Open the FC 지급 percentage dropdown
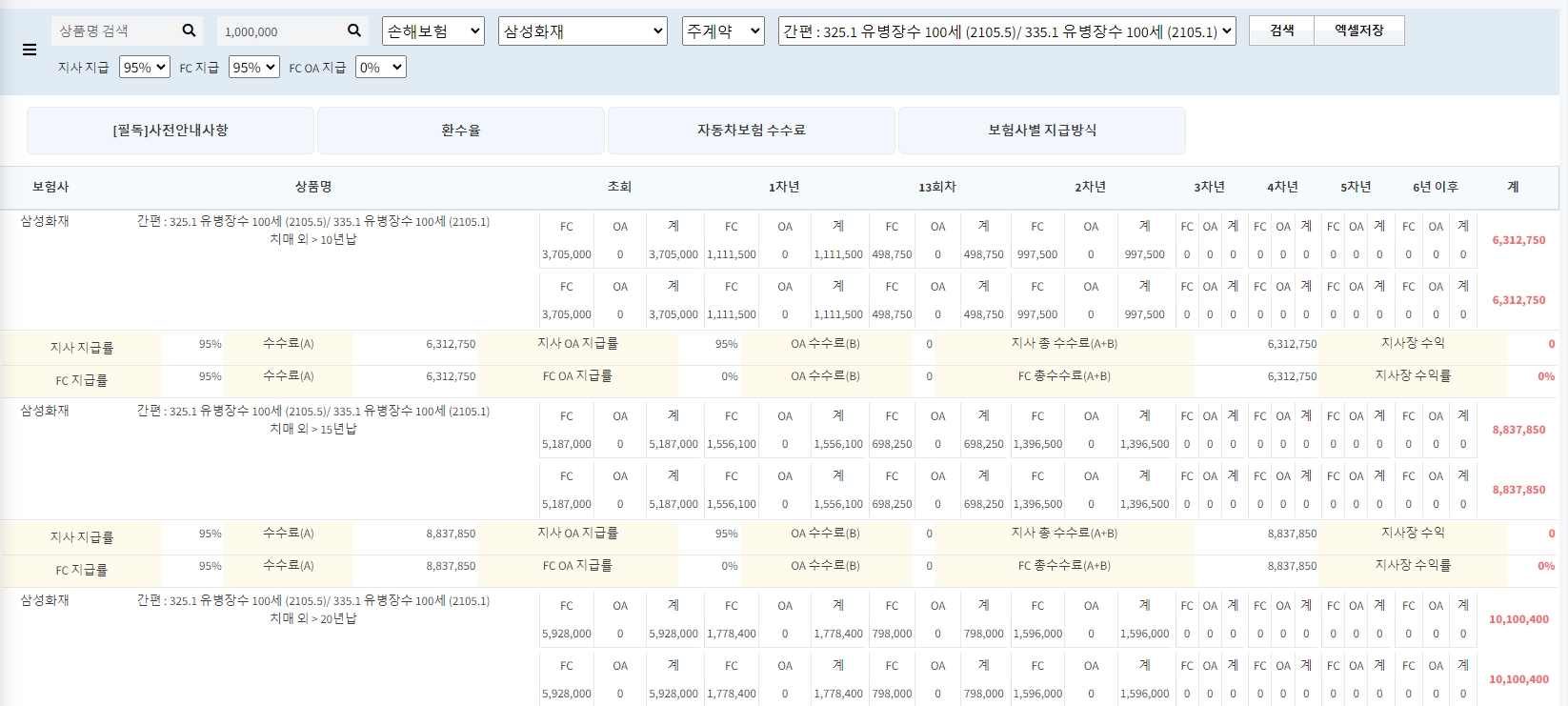 pyautogui.click(x=254, y=68)
